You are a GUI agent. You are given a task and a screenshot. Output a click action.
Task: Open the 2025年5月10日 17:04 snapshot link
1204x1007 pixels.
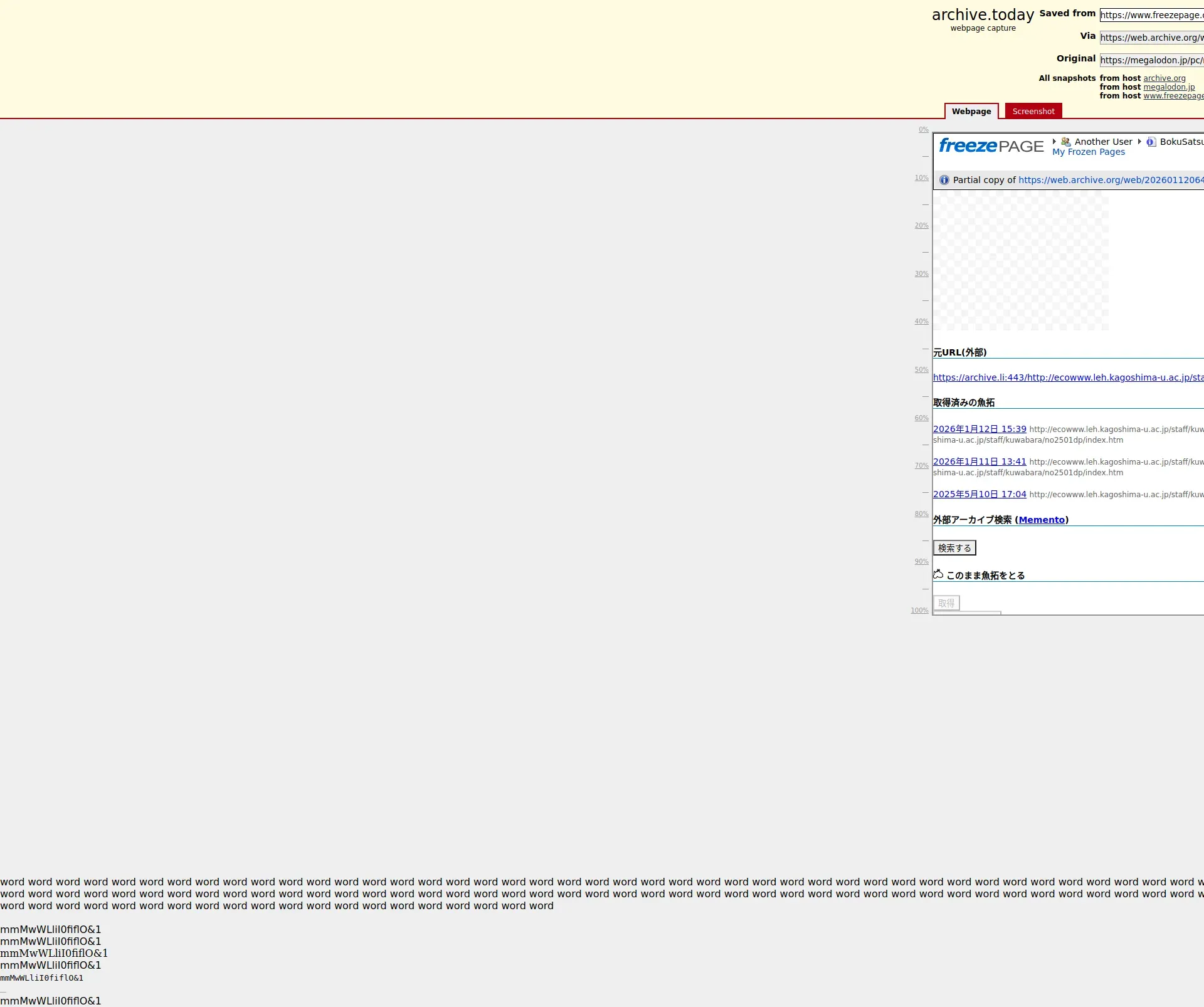coord(980,494)
